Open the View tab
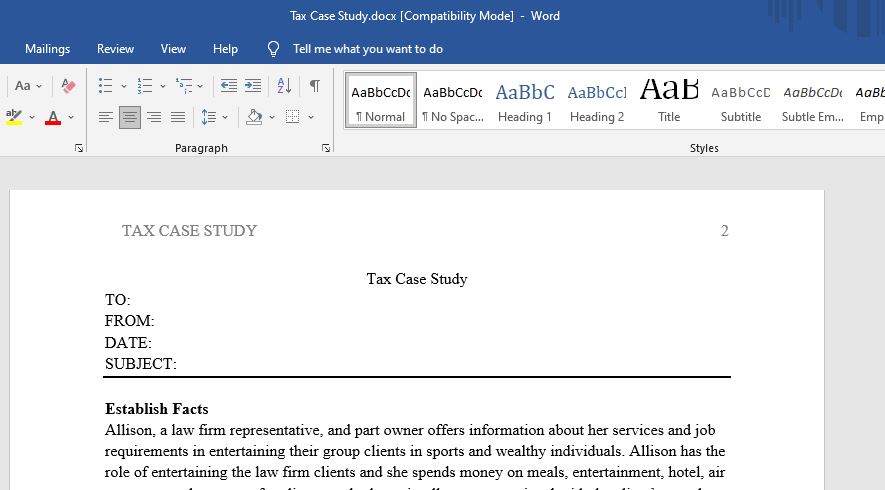The width and height of the screenshot is (885, 490). tap(173, 49)
